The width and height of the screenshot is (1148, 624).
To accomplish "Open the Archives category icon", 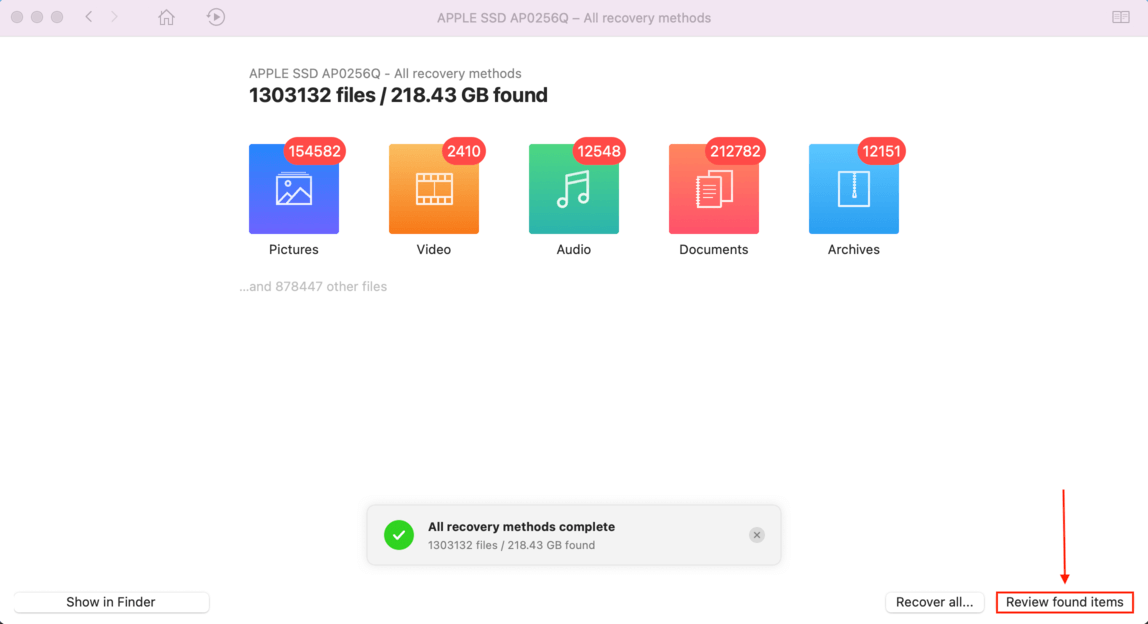I will (854, 189).
